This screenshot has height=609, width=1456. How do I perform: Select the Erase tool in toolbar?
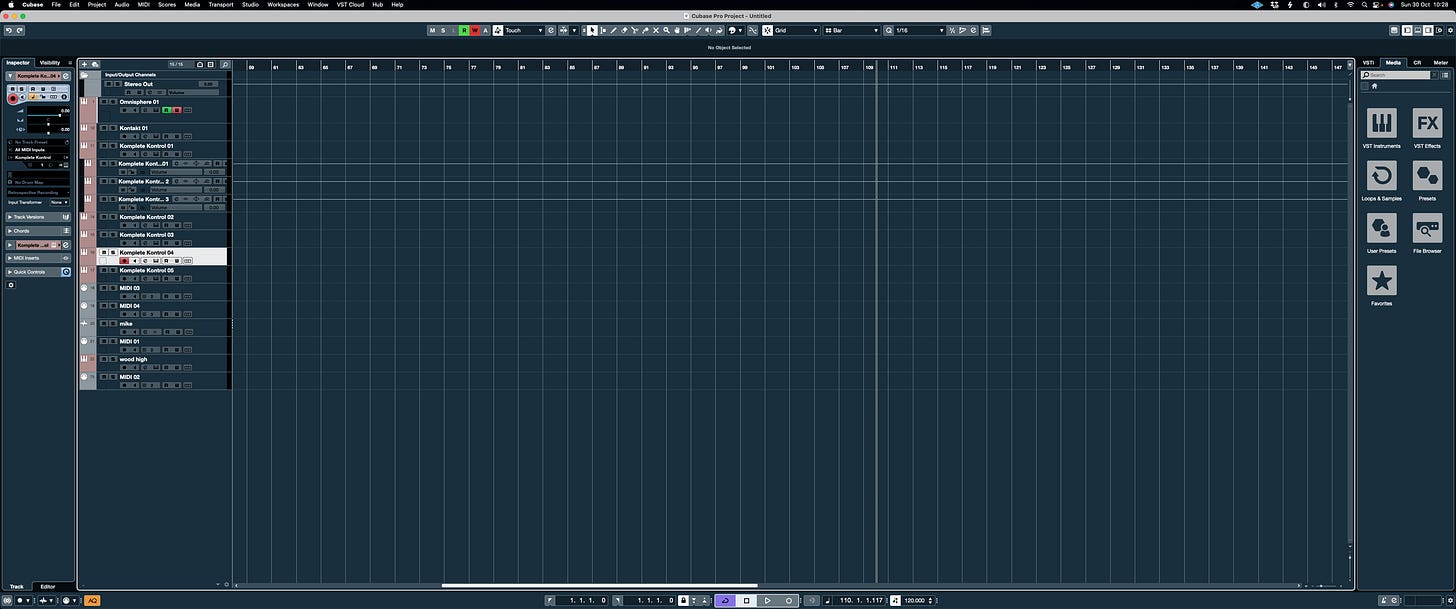click(x=624, y=31)
